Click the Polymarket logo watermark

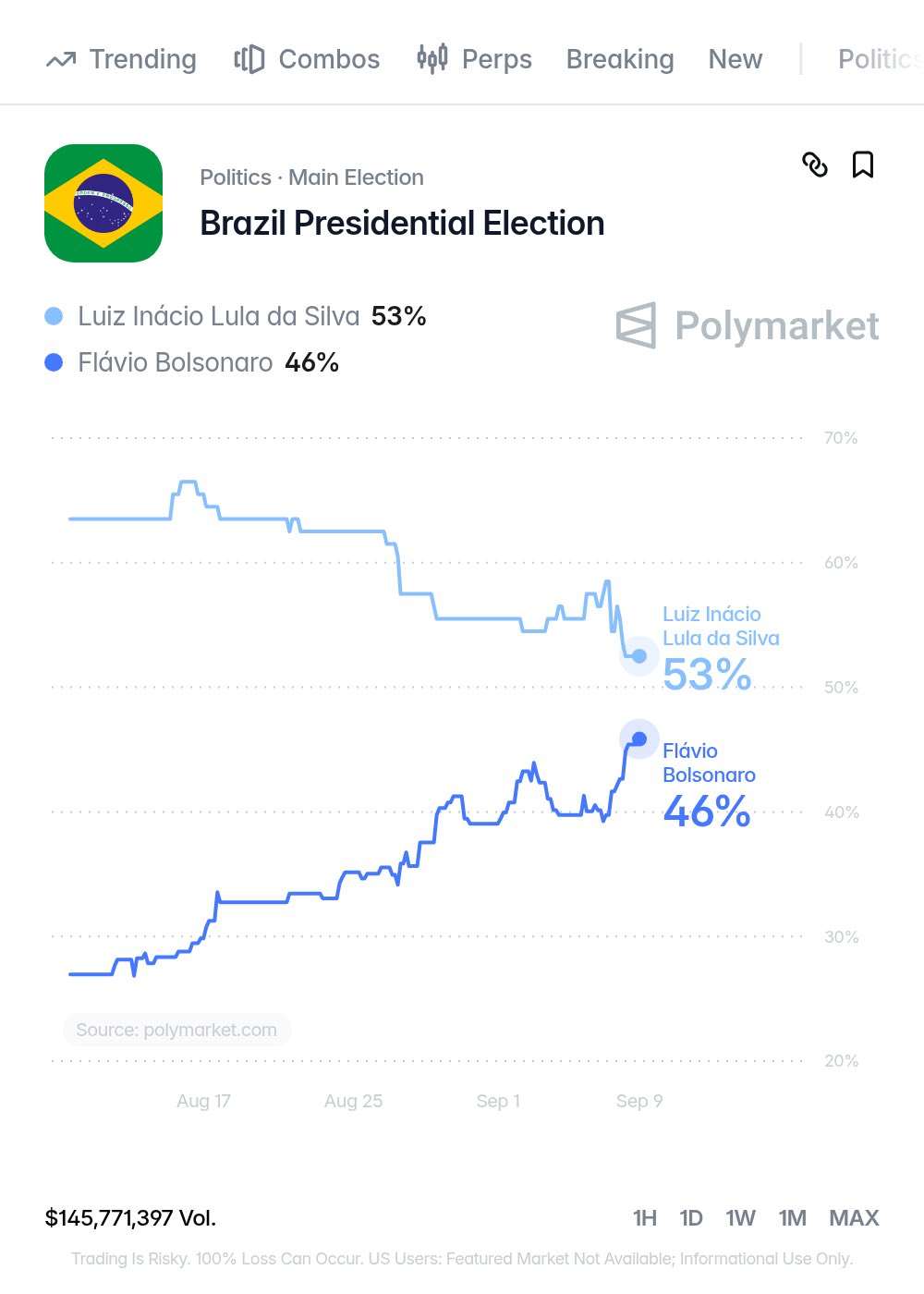(x=748, y=325)
